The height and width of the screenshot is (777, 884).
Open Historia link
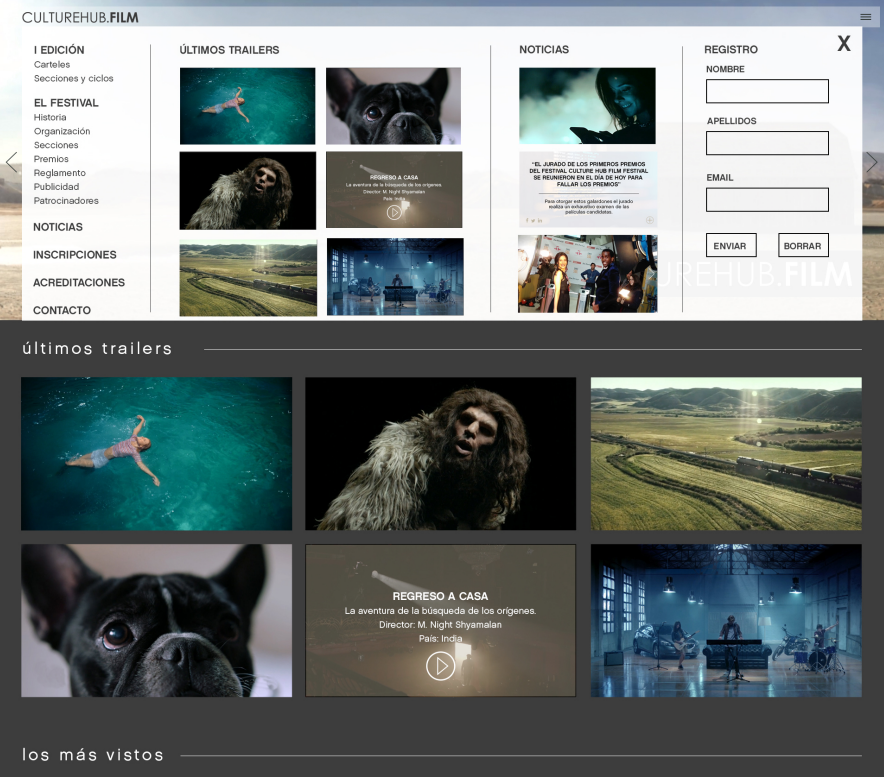(50, 117)
